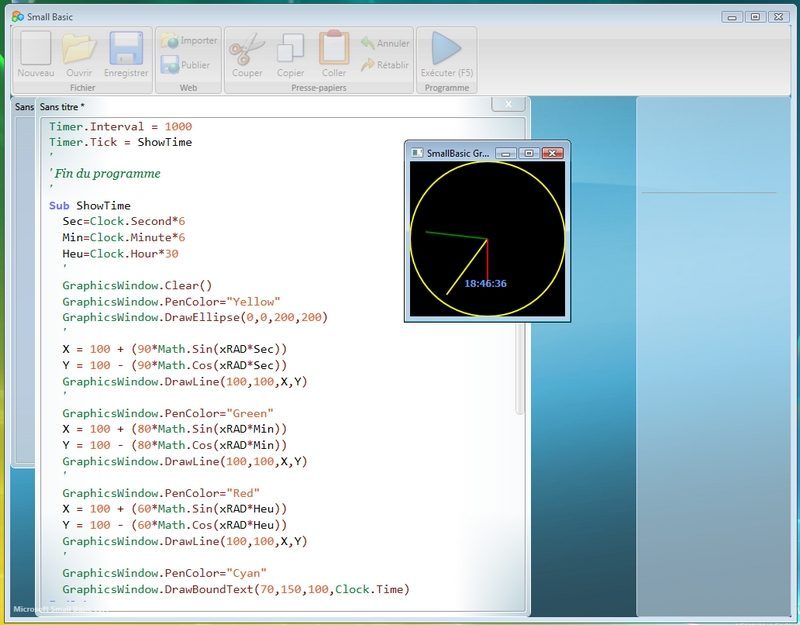Redo change with Rétablir
The width and height of the screenshot is (800, 625).
click(385, 65)
